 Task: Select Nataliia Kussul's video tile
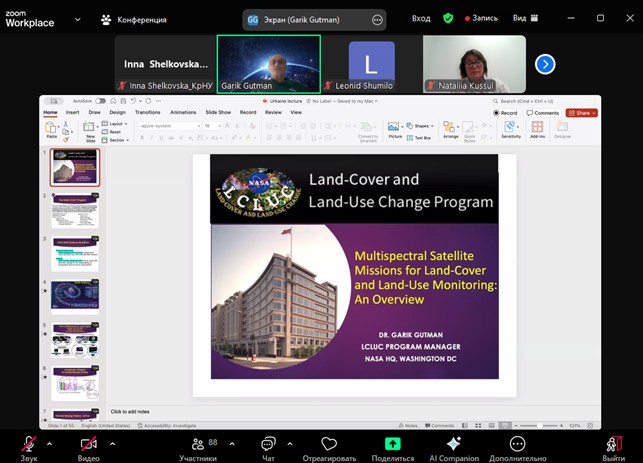tap(474, 64)
